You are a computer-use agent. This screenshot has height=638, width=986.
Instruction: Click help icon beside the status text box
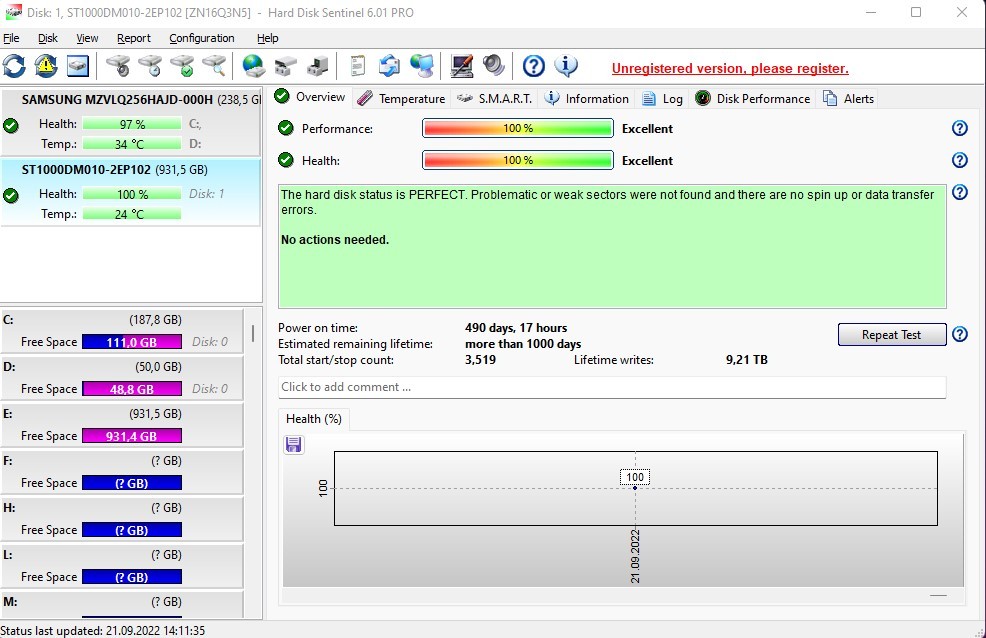(x=960, y=192)
